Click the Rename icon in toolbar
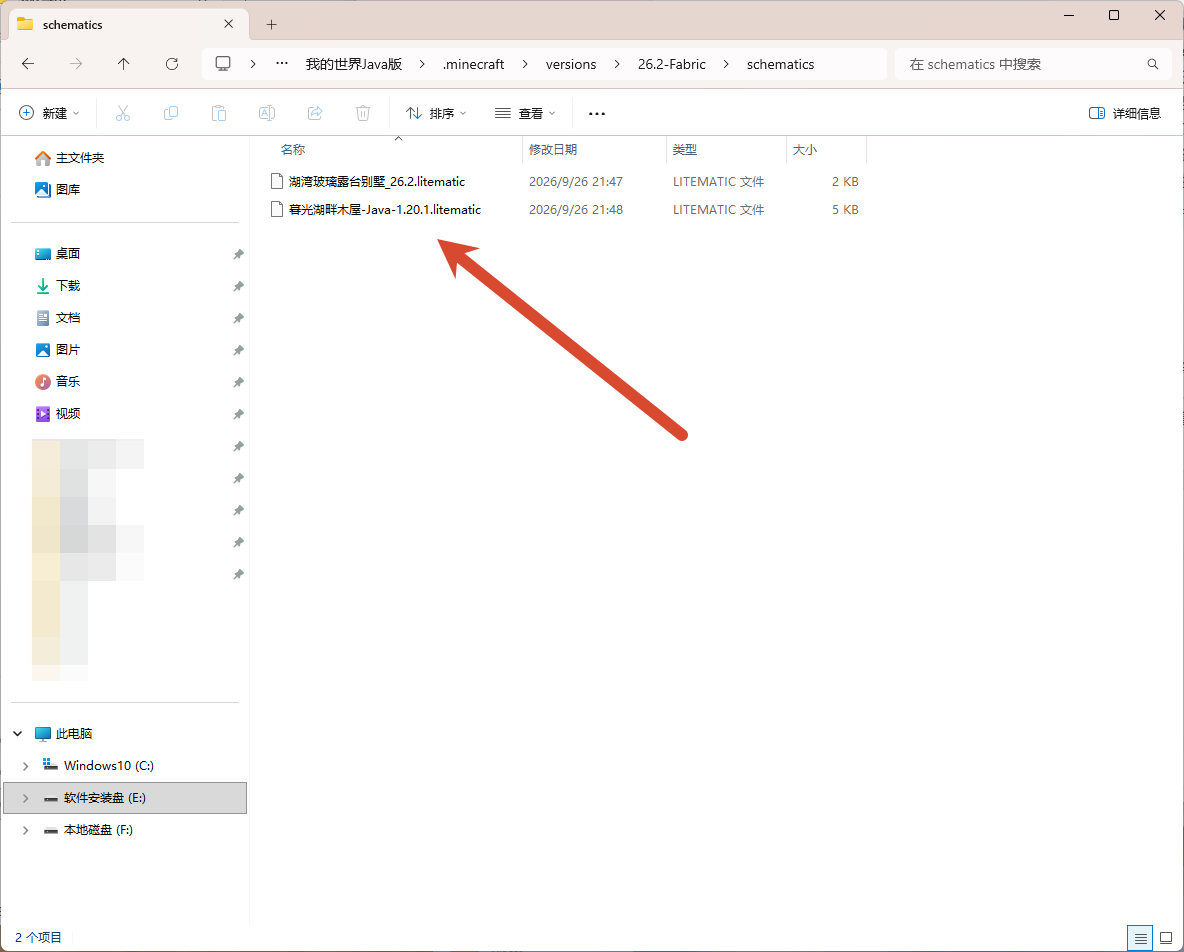Viewport: 1184px width, 952px height. click(267, 113)
